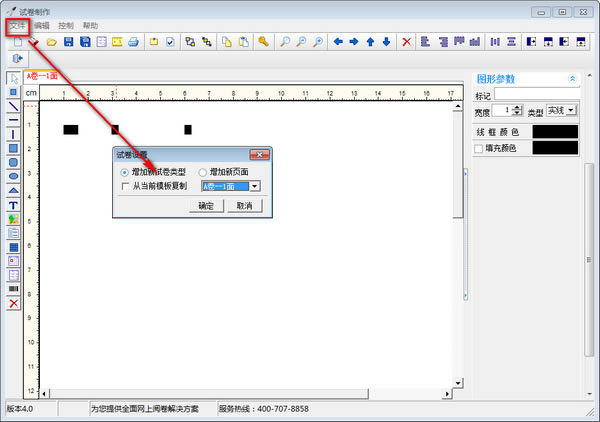Select the ellipse shape tool in sidebar
Image resolution: width=600 pixels, height=422 pixels.
[x=14, y=176]
